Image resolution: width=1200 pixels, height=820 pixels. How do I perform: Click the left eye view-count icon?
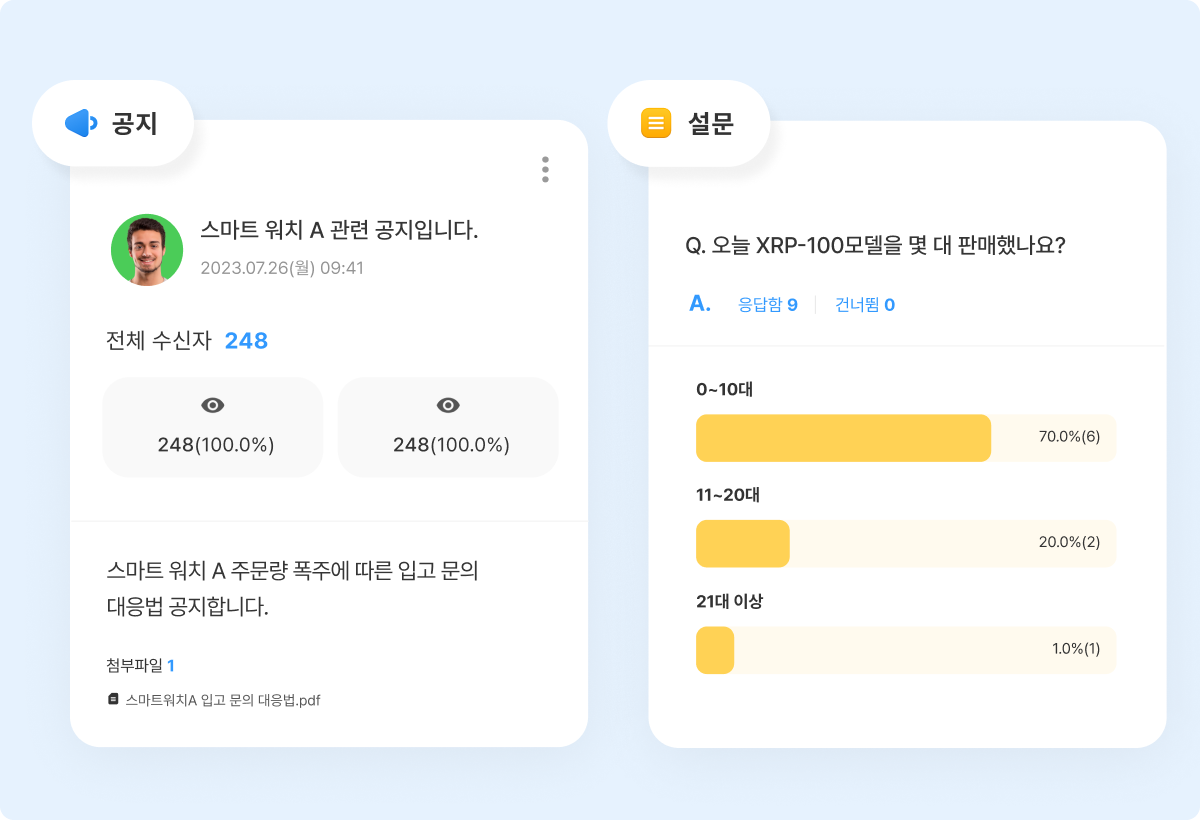click(x=212, y=405)
